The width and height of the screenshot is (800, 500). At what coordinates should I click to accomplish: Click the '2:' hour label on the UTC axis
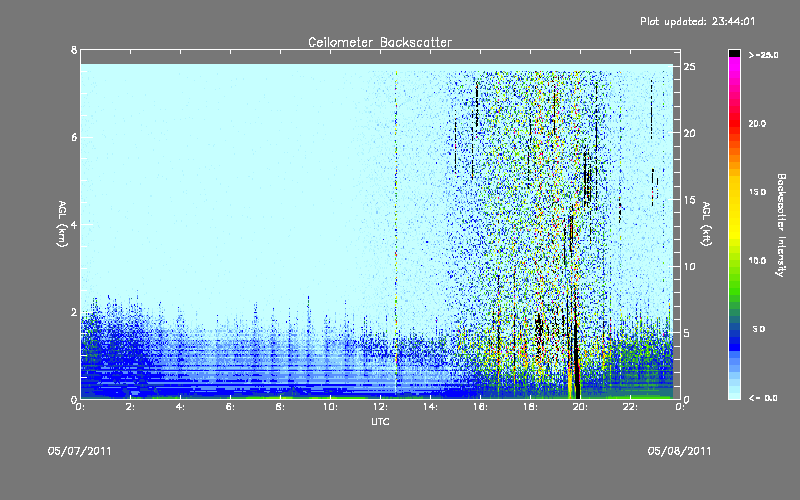coord(131,407)
